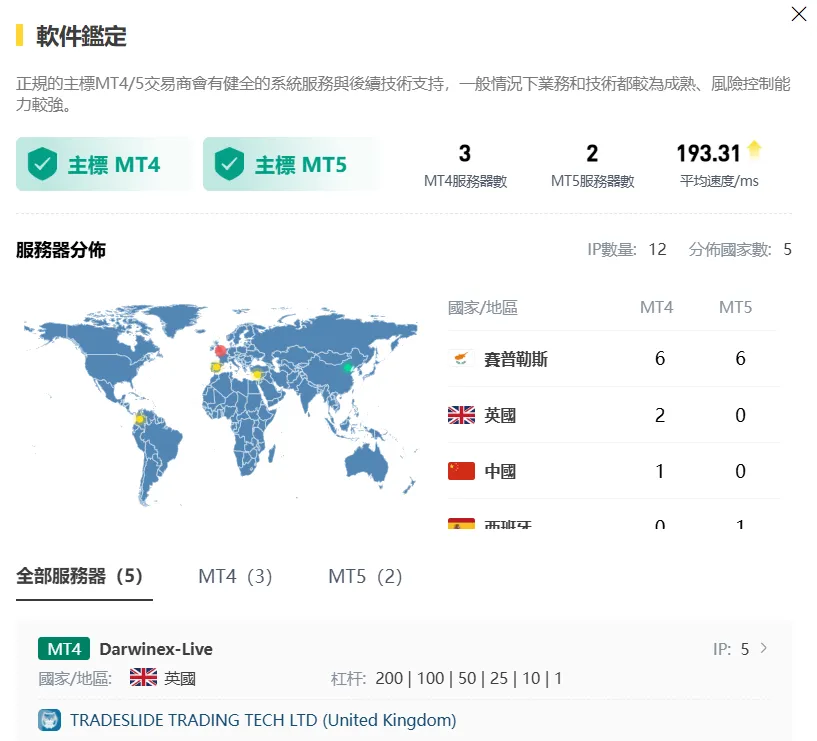Switch to MT4 (3) tab
The height and width of the screenshot is (741, 817).
(235, 576)
